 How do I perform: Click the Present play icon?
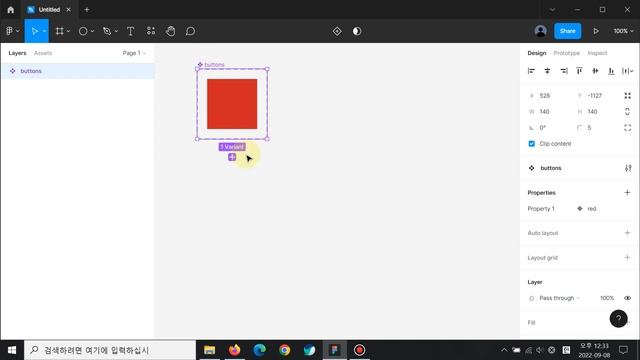coord(596,31)
